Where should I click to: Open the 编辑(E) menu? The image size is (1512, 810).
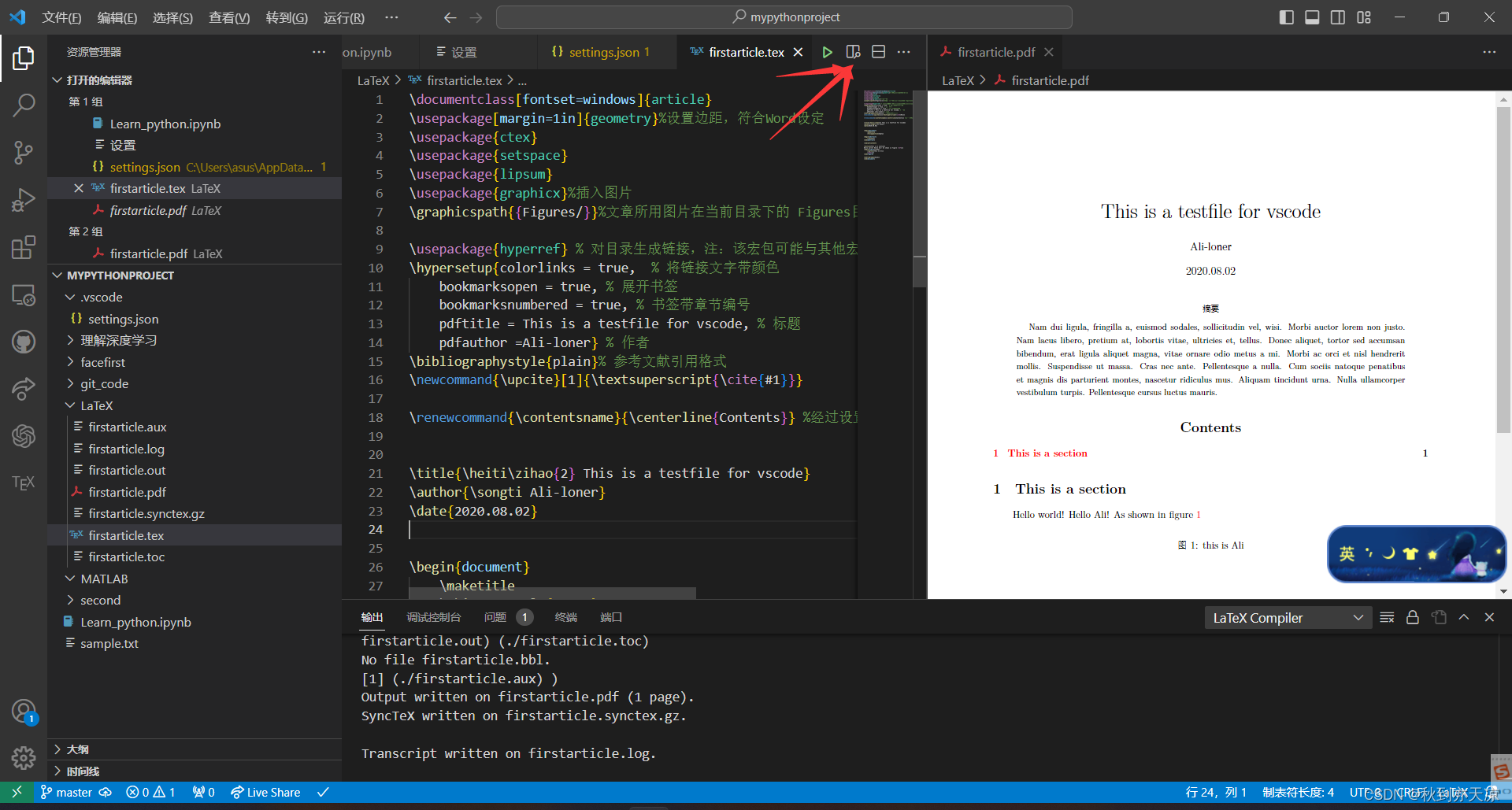pyautogui.click(x=117, y=17)
